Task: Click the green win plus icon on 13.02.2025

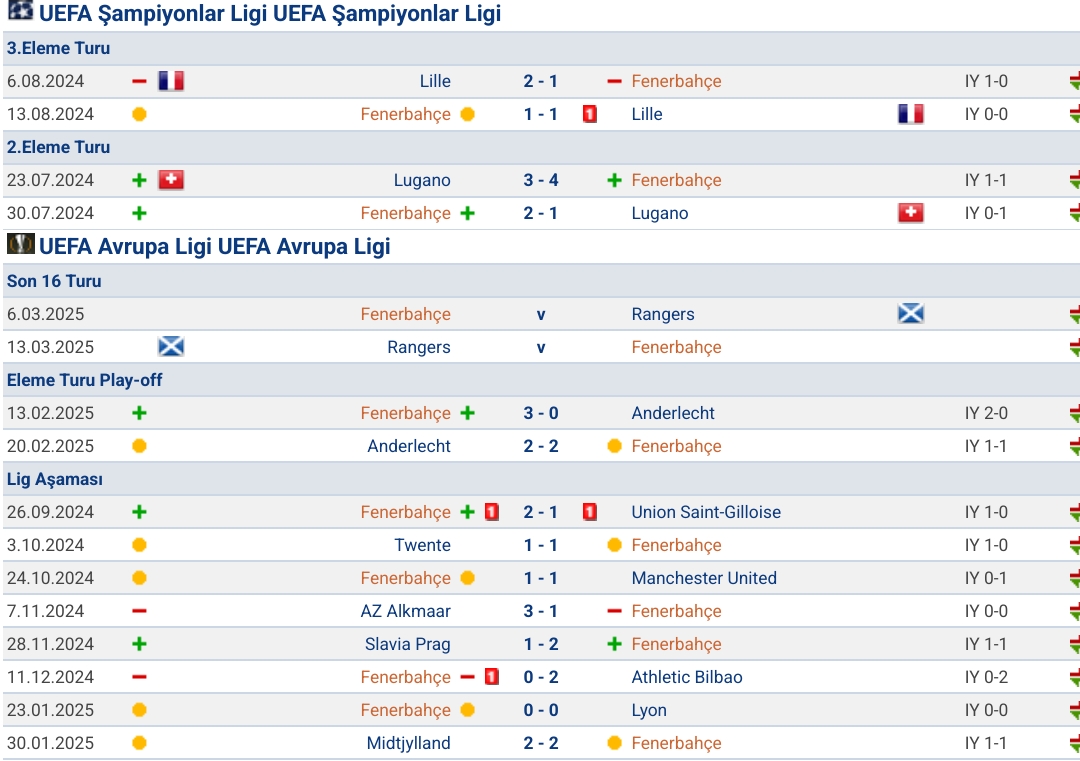Action: pyautogui.click(x=139, y=413)
